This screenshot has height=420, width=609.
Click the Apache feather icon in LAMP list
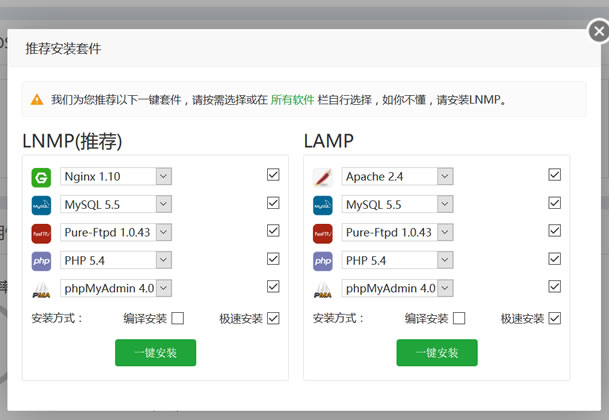pos(322,177)
